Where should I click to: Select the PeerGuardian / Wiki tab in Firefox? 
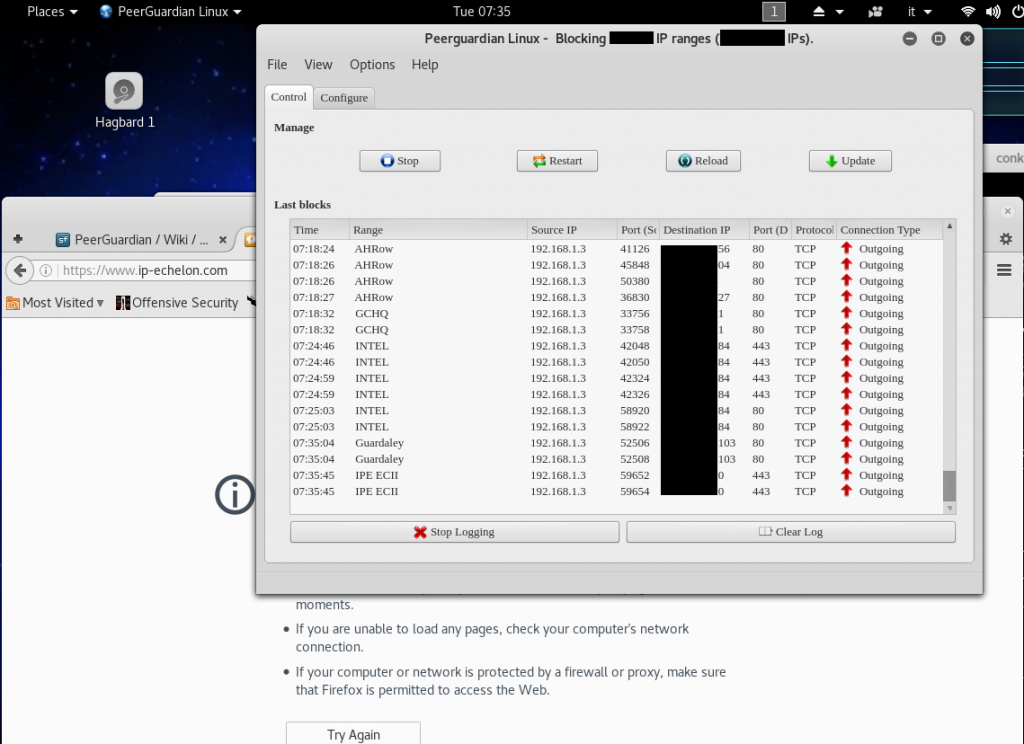coord(140,240)
